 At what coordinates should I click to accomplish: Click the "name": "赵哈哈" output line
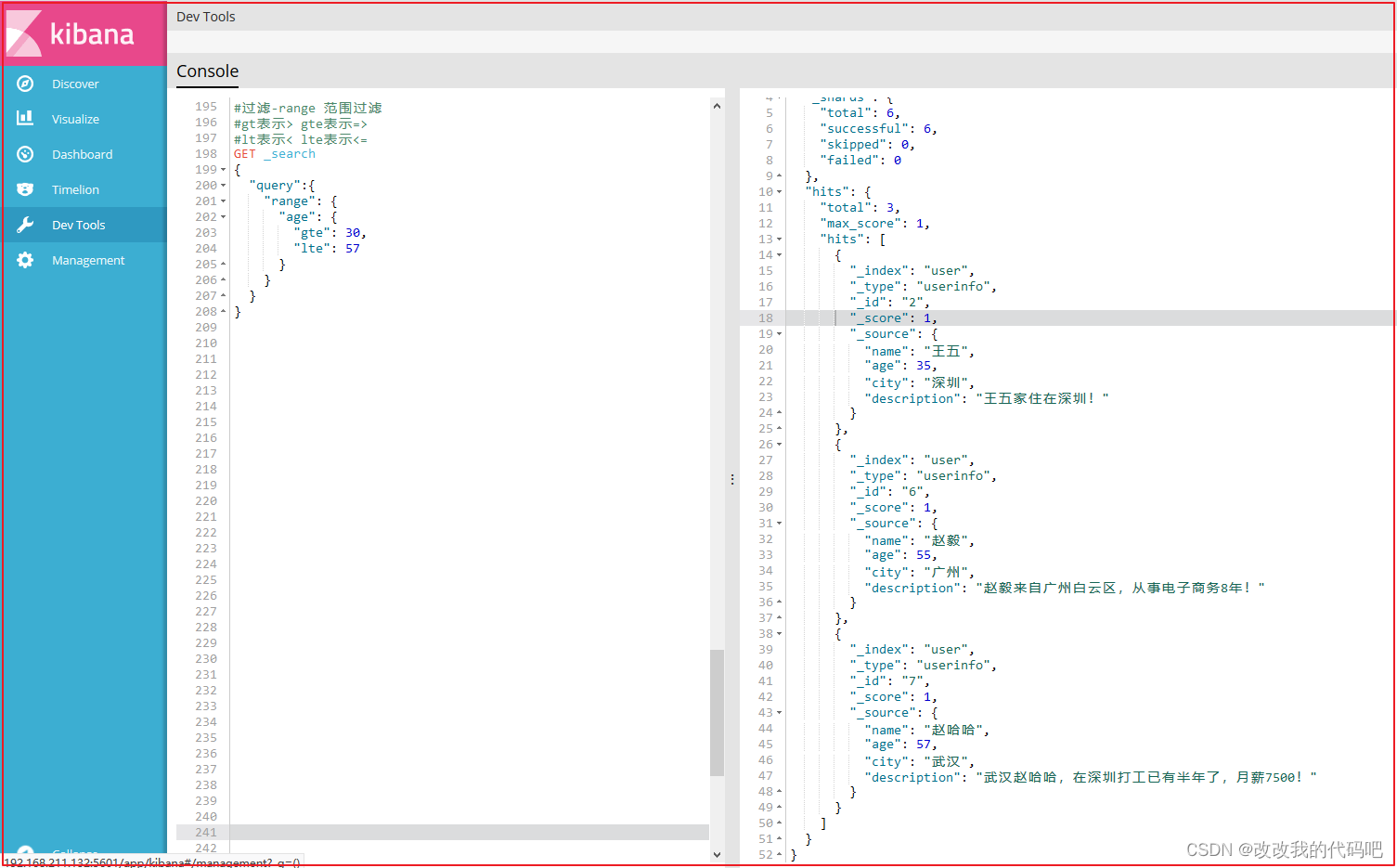[x=926, y=730]
